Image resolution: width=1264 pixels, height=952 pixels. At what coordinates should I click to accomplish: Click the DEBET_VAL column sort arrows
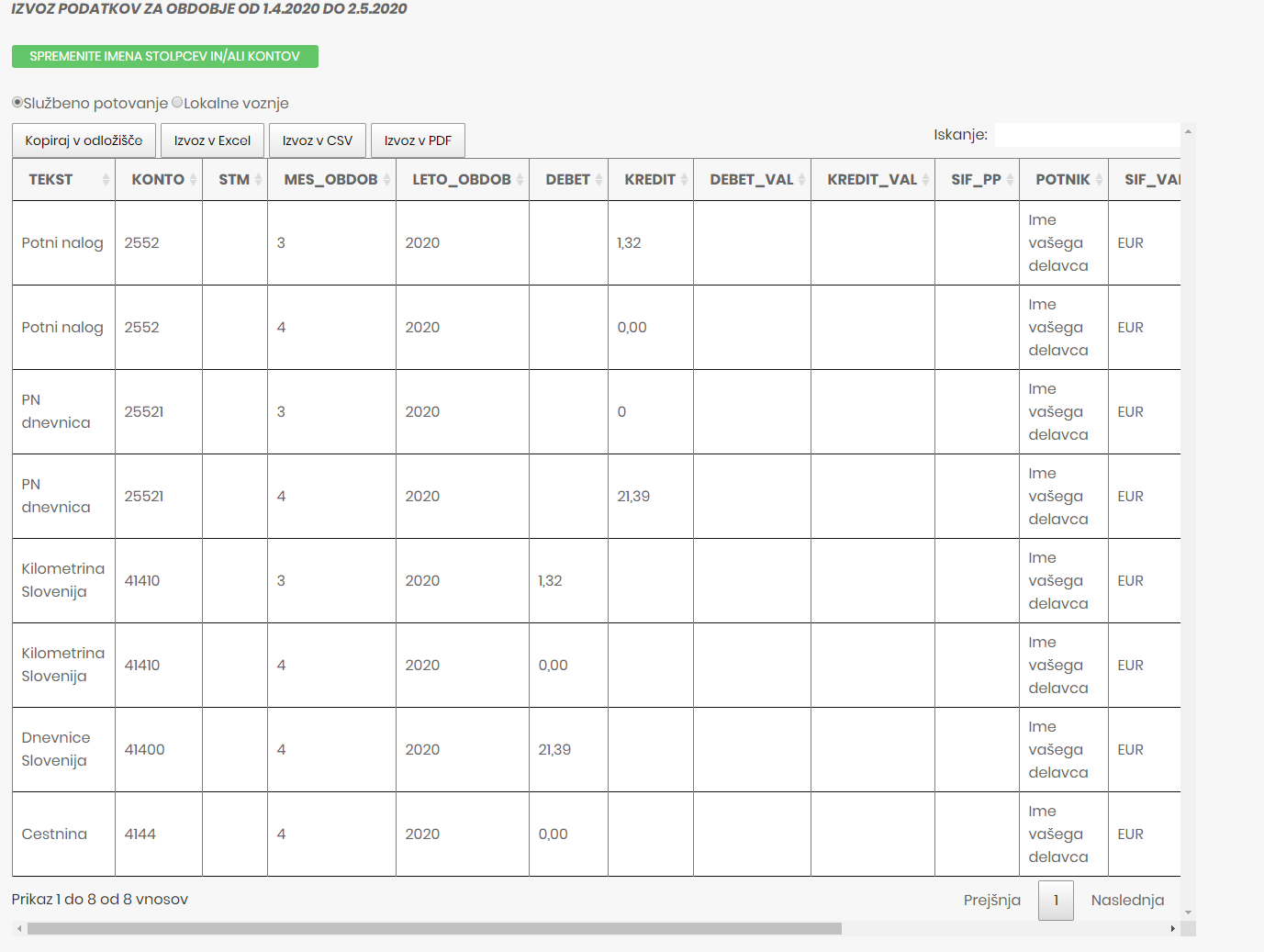801,180
